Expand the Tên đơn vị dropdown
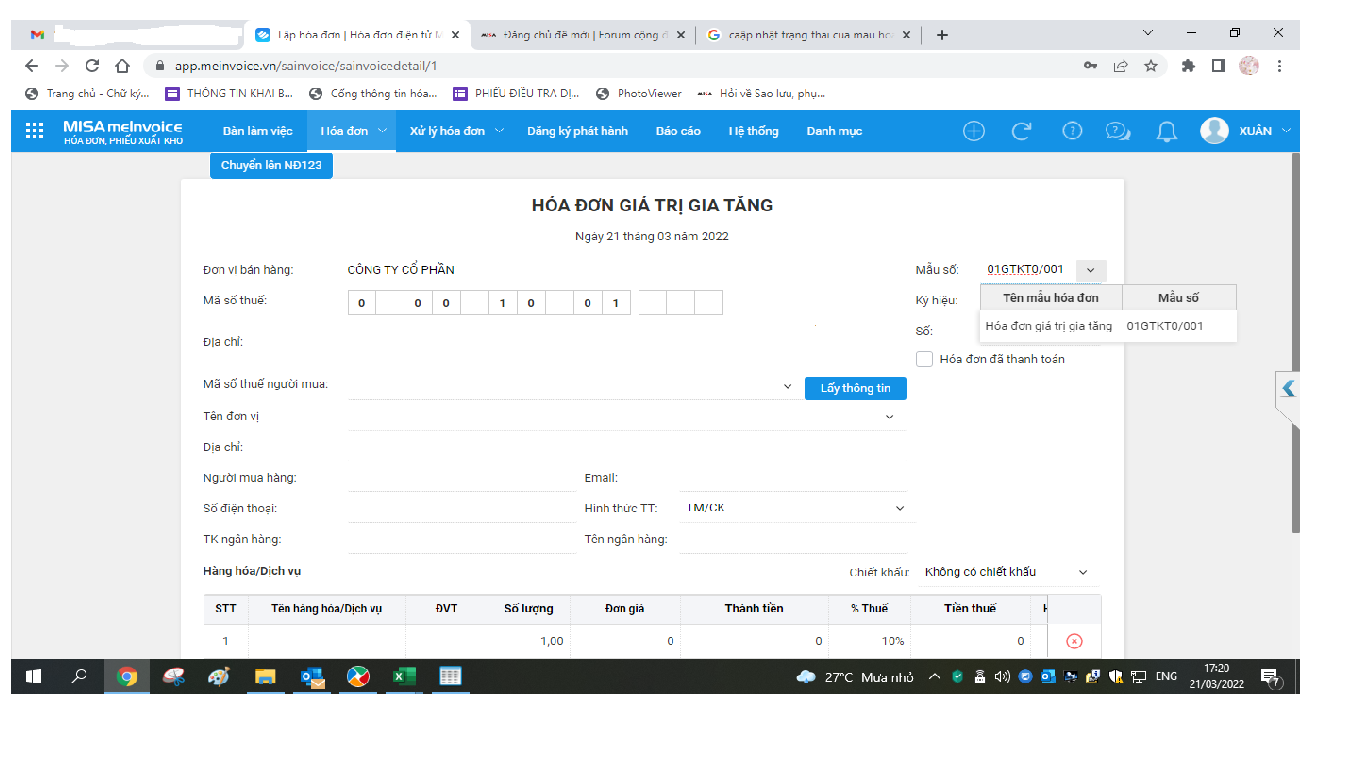The height and width of the screenshot is (768, 1366). pyautogui.click(x=890, y=417)
